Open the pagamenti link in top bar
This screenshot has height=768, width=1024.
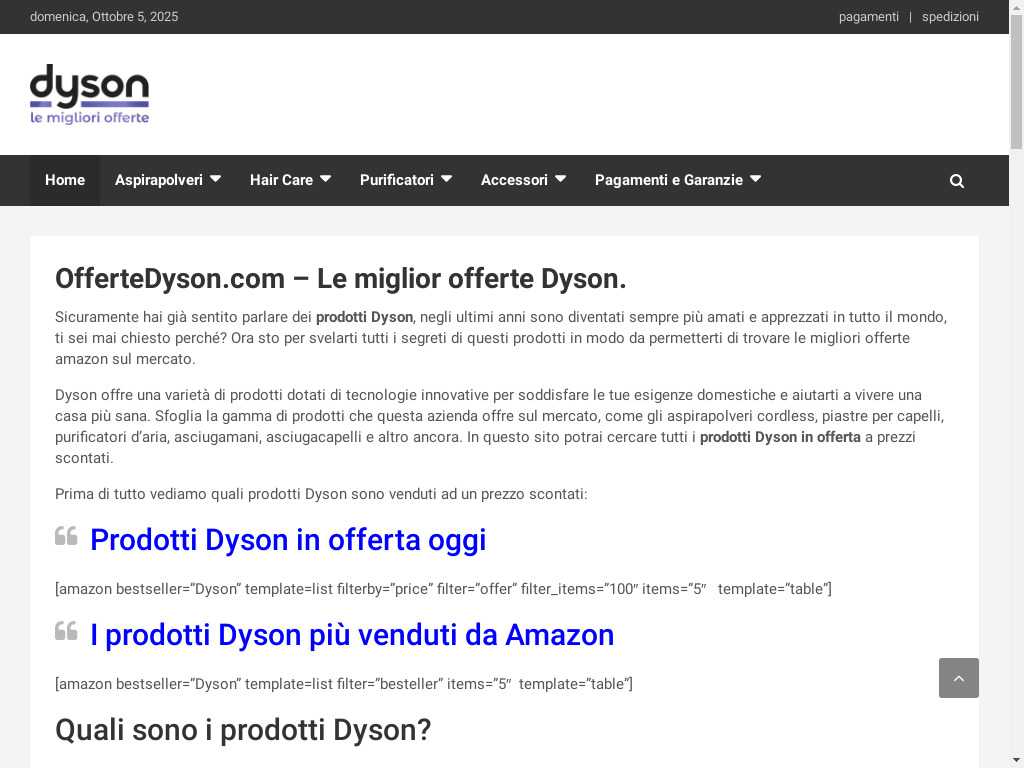pos(868,17)
